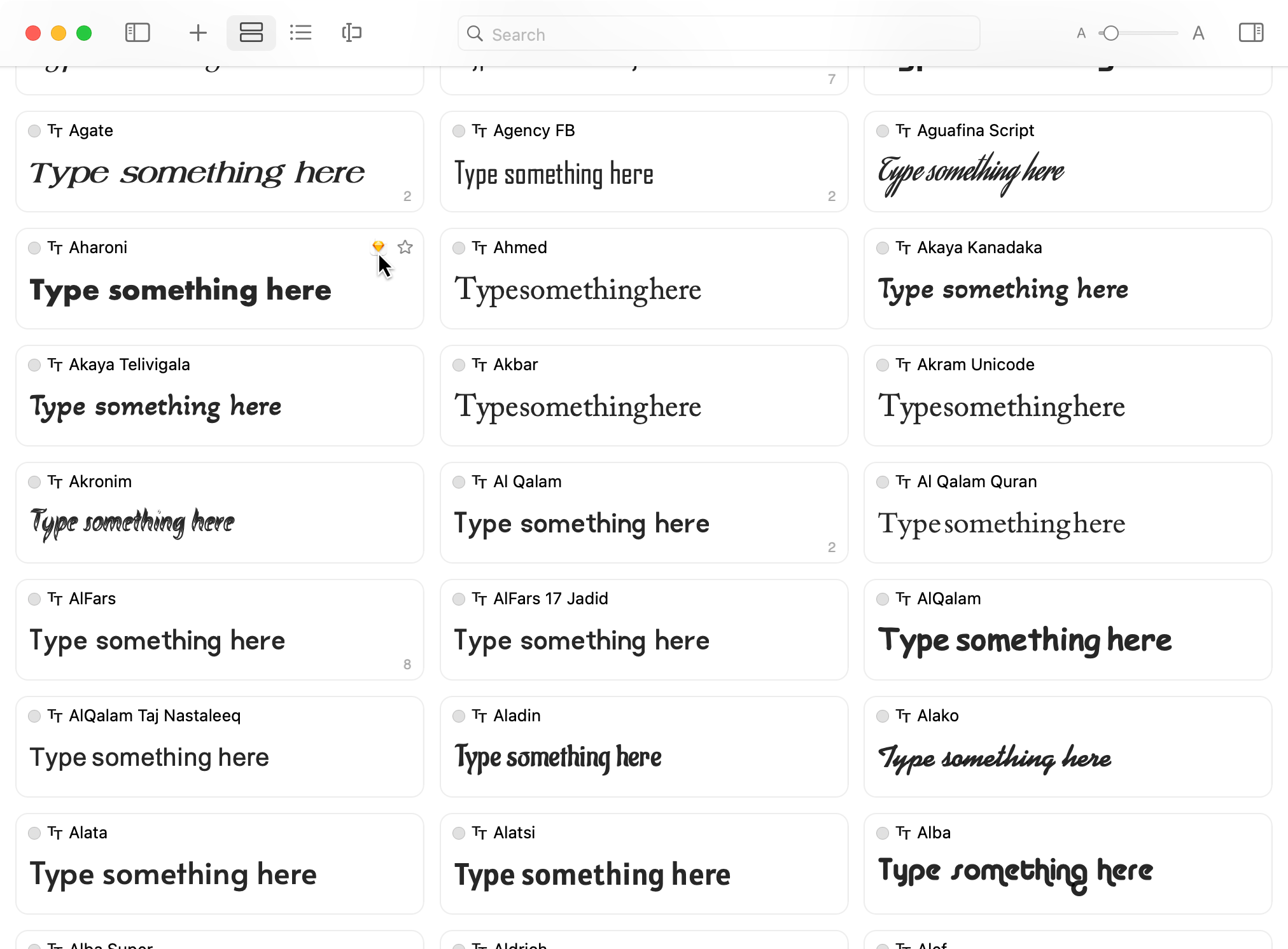Click the small font size icon on left

(x=1081, y=33)
